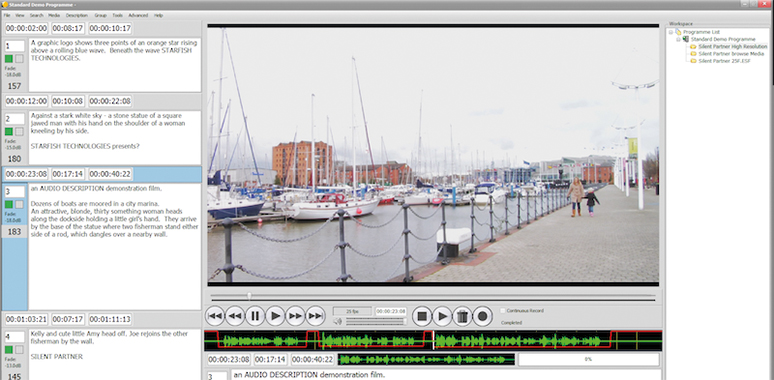774x380 pixels.
Task: Open the Description menu
Action: click(x=77, y=16)
